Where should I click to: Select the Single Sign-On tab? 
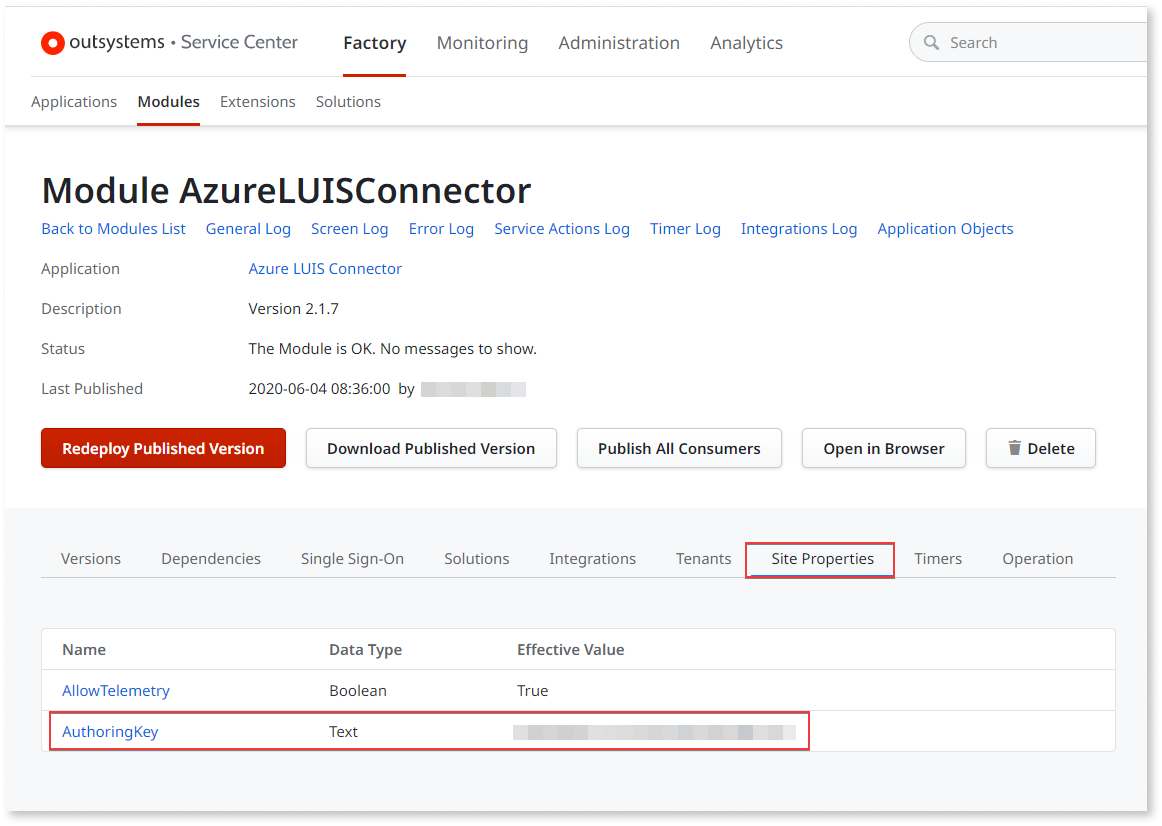click(x=352, y=558)
